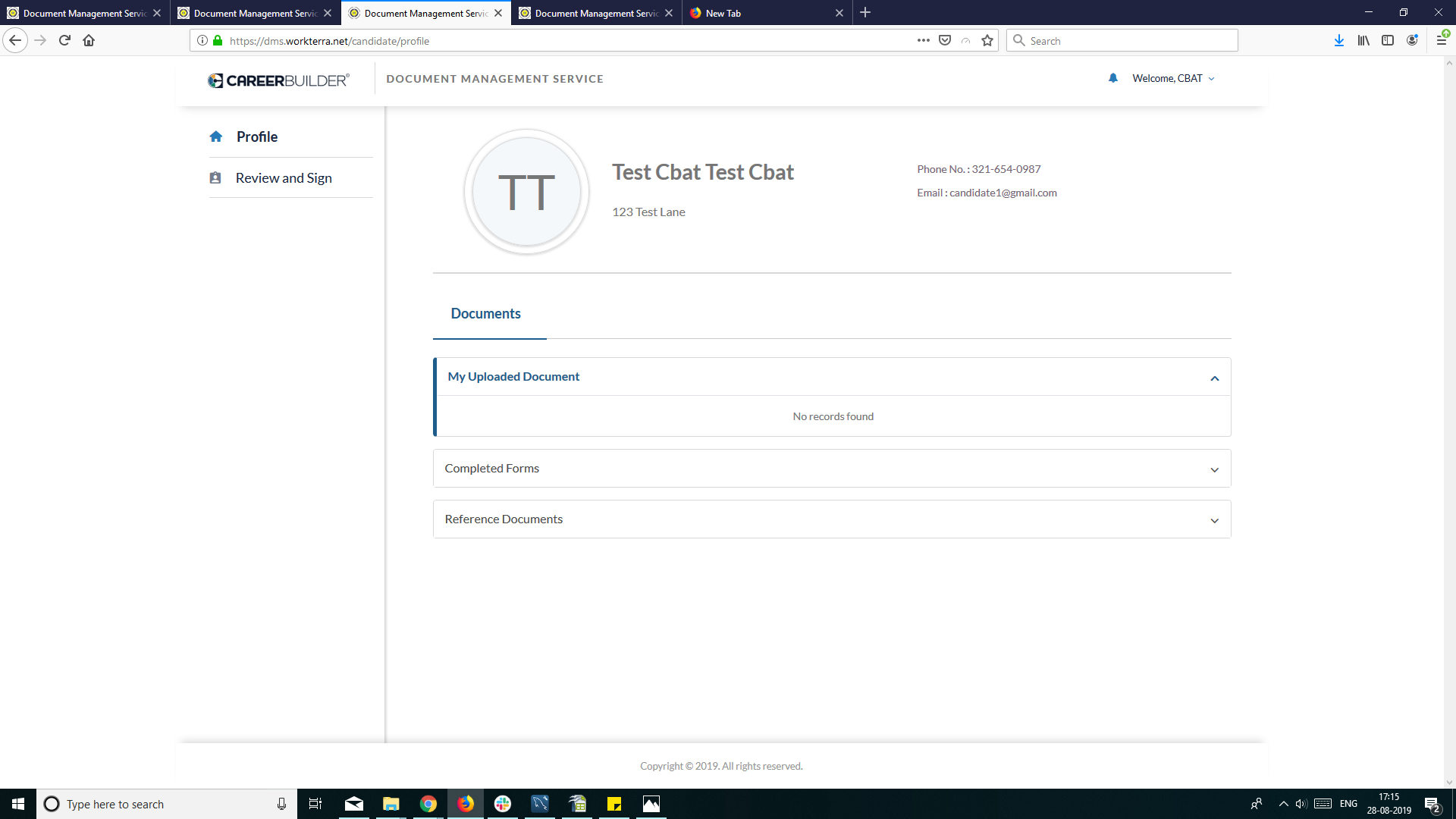Click the Task View taskbar icon
The height and width of the screenshot is (819, 1456).
(x=315, y=804)
